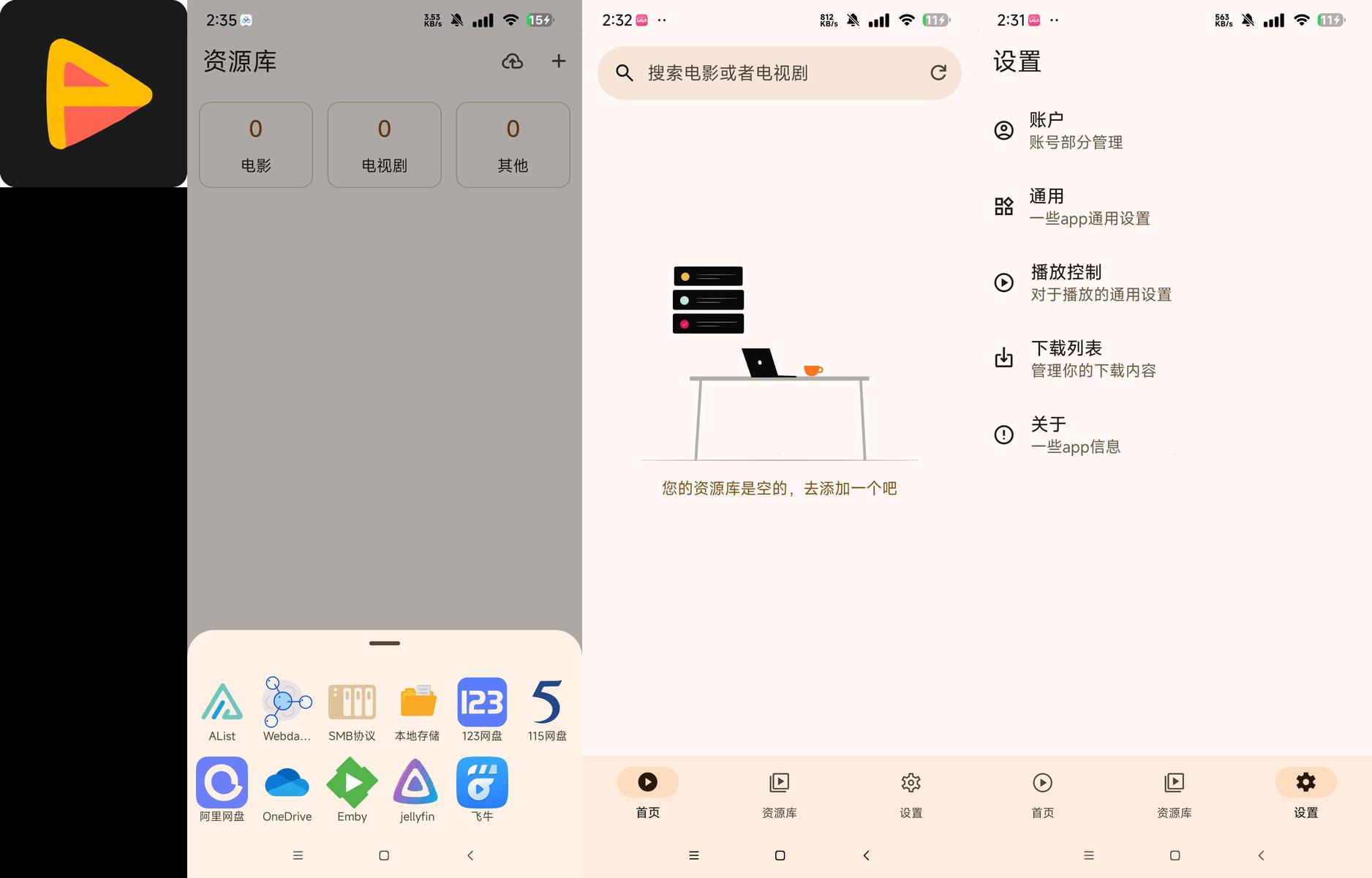The height and width of the screenshot is (878, 1372).
Task: Go to 首页 tab from settings screen
Action: pos(1043,794)
